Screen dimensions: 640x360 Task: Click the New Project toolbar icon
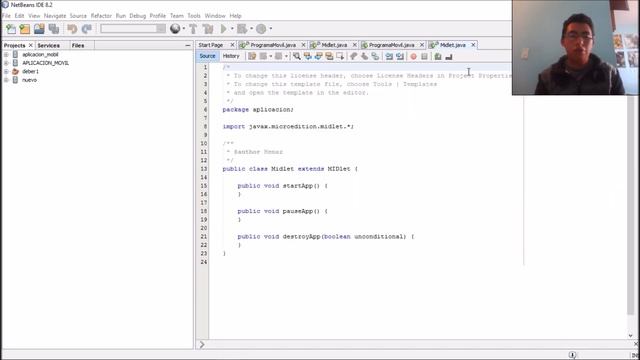coord(25,29)
